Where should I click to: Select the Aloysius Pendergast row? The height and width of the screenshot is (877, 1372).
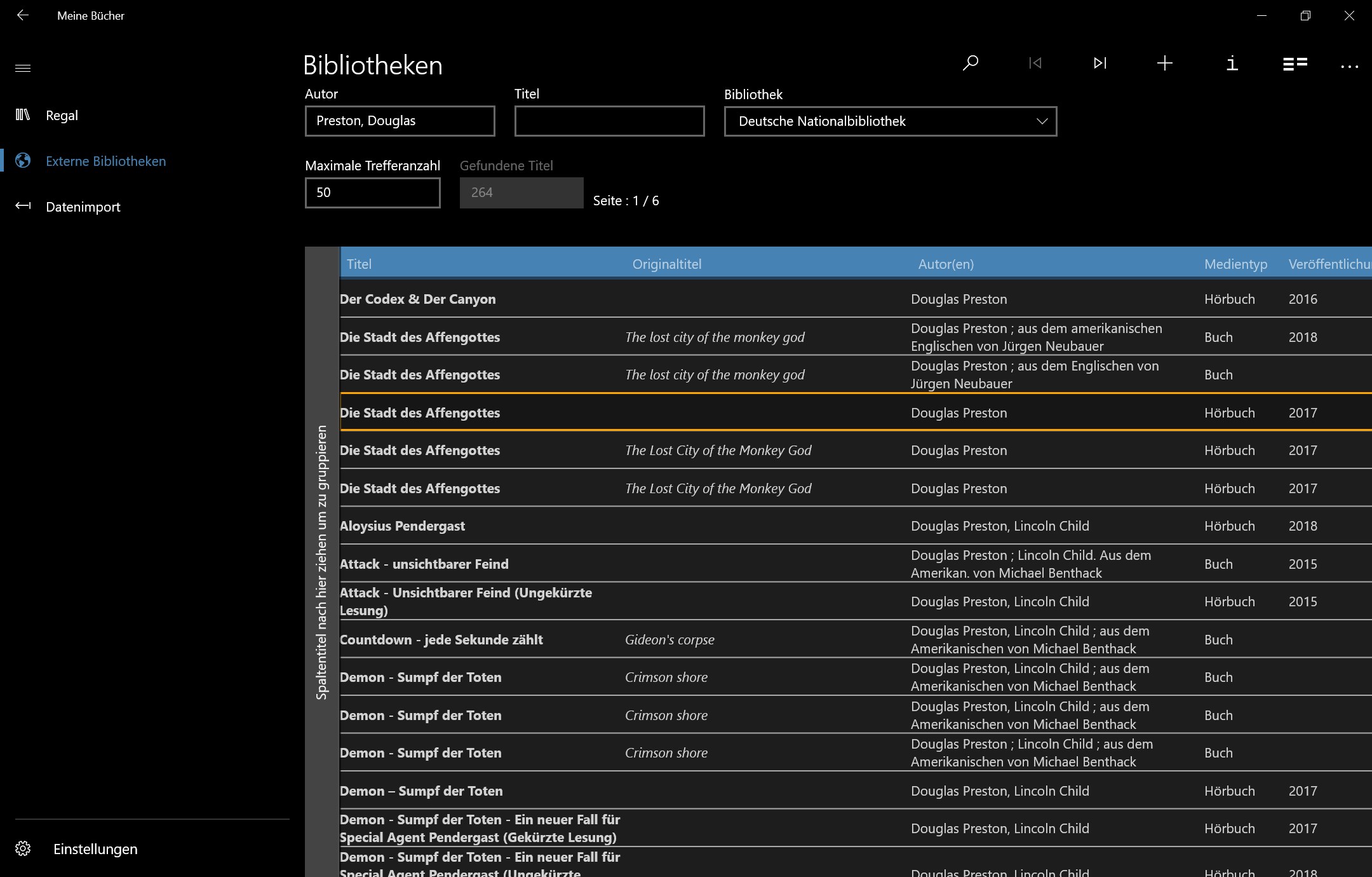coord(856,526)
